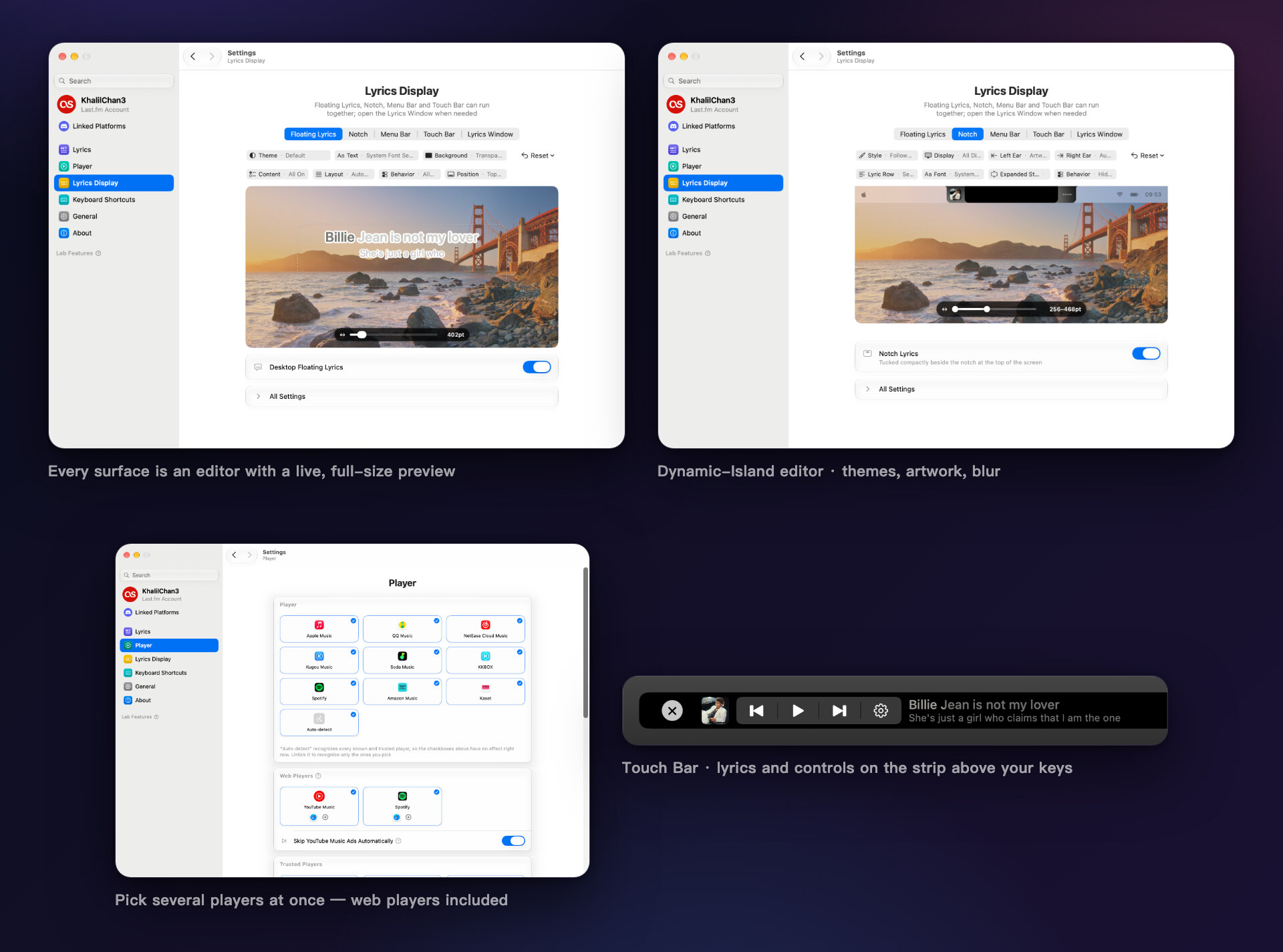1283x952 pixels.
Task: Select QQ Music player card
Action: click(x=402, y=629)
